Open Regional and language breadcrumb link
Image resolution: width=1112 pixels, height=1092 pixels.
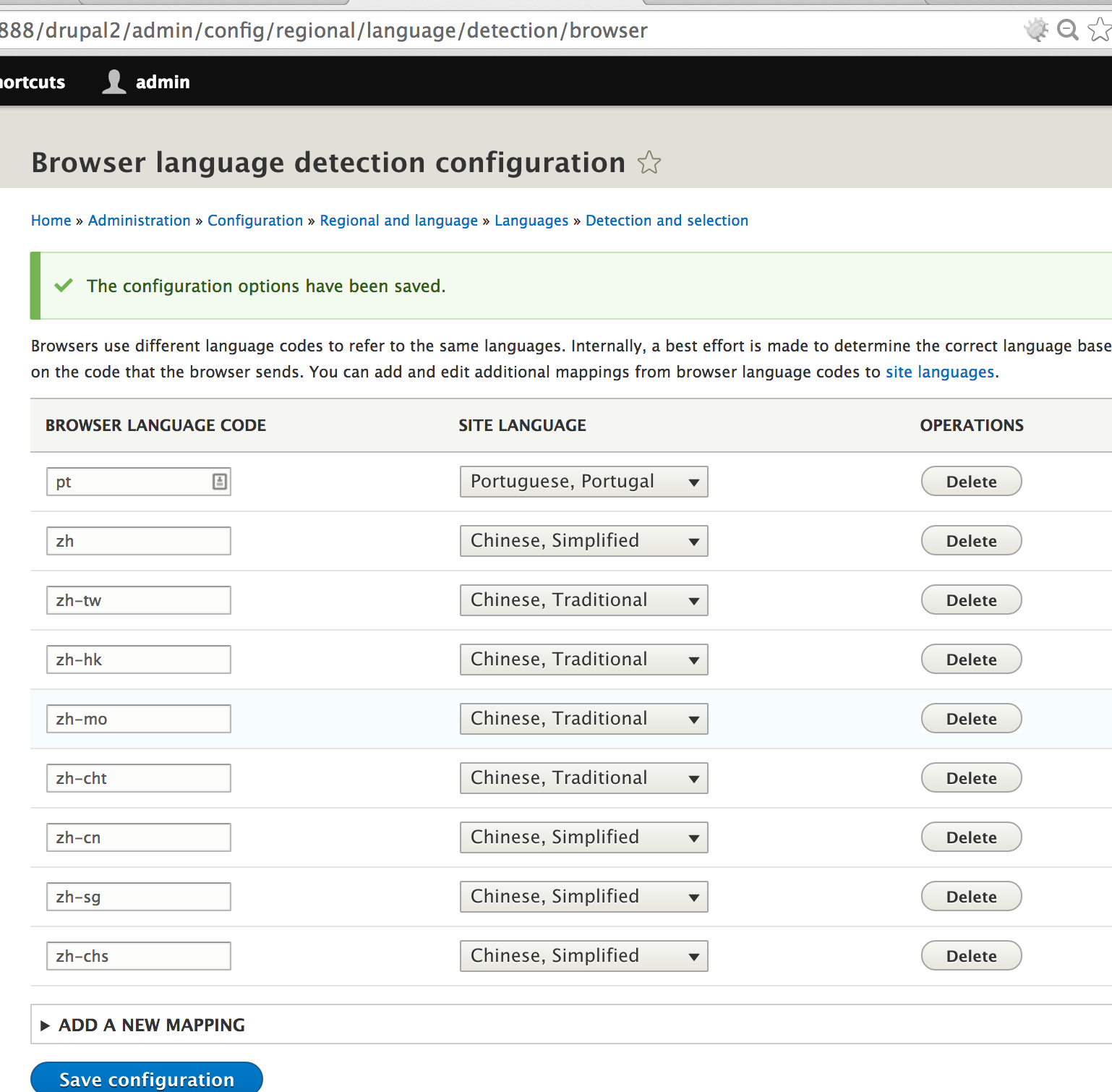click(x=399, y=221)
